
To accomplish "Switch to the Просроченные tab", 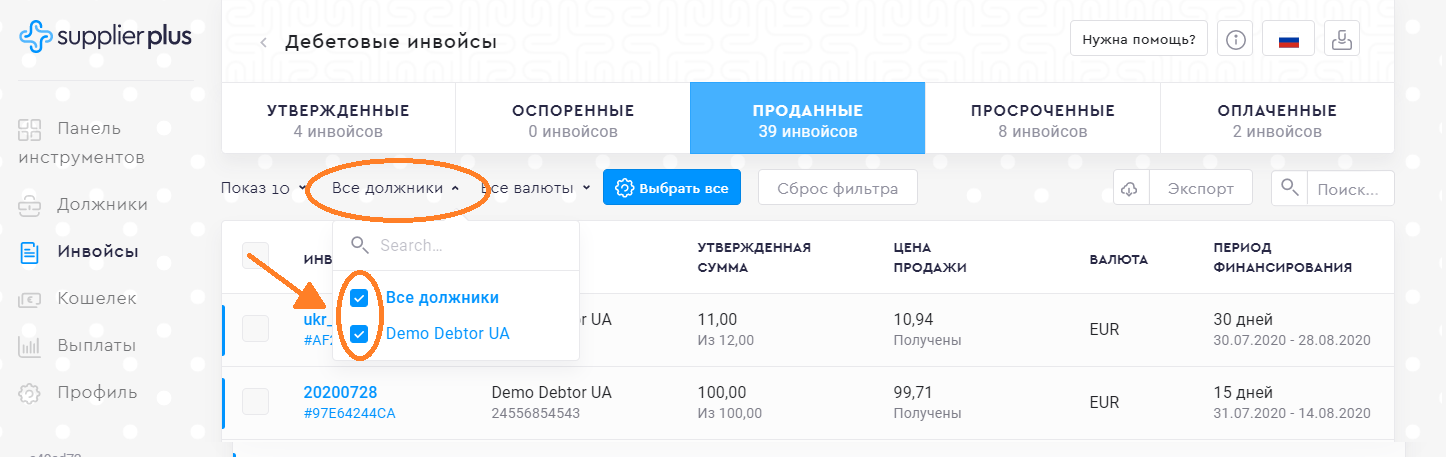I will pyautogui.click(x=1042, y=120).
